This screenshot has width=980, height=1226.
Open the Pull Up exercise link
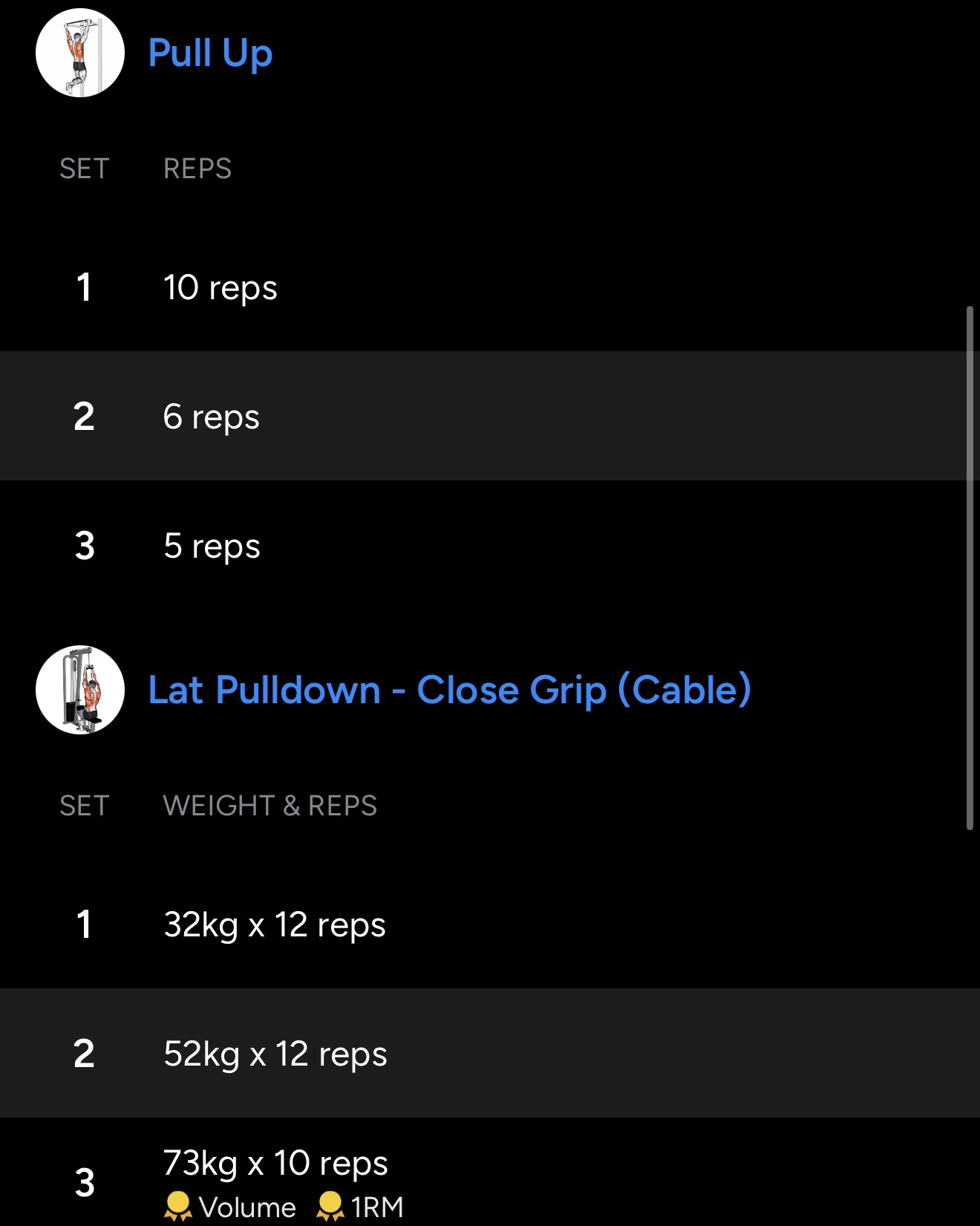tap(210, 53)
